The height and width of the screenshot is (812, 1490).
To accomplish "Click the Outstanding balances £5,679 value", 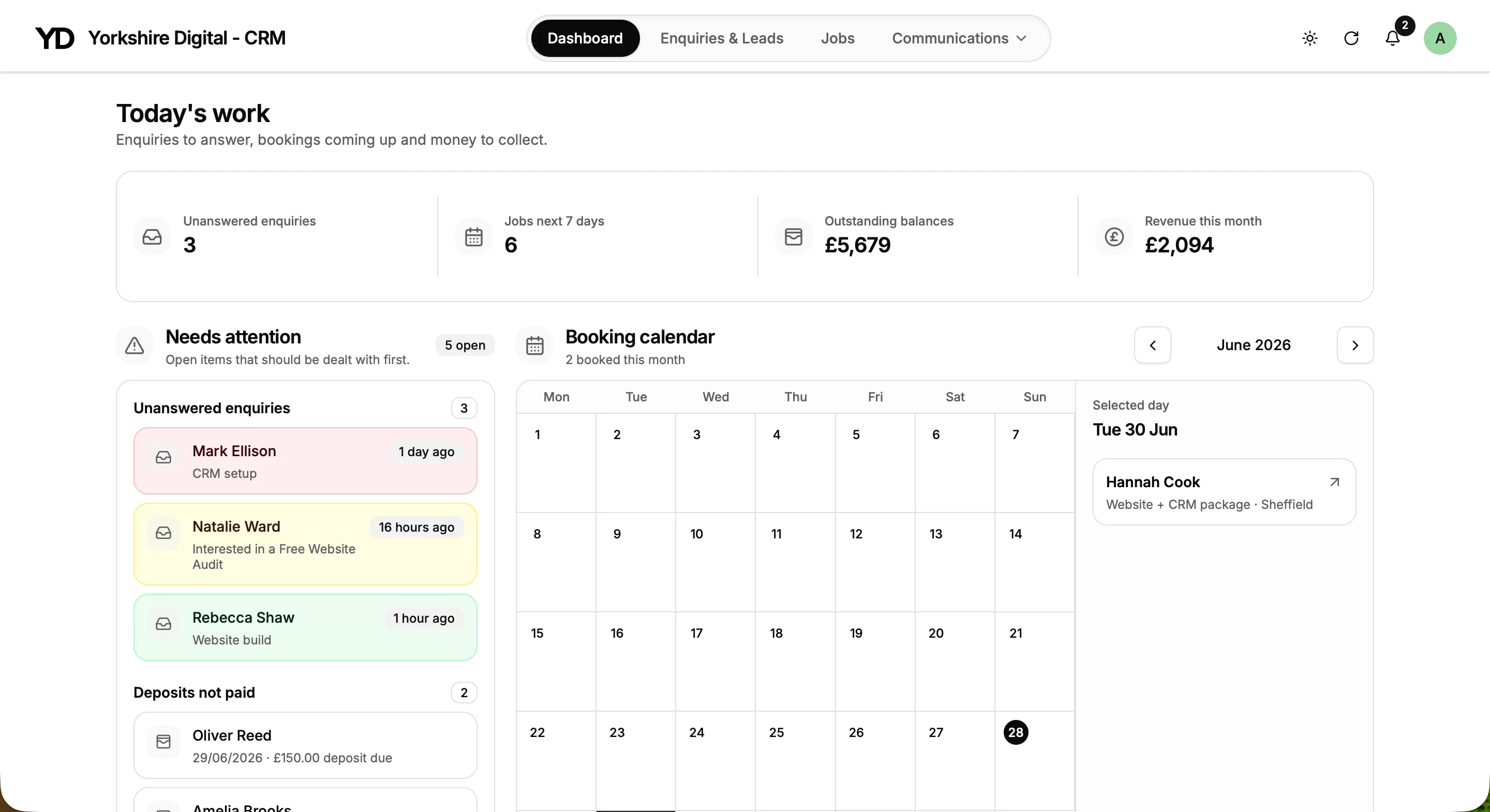I will pyautogui.click(x=857, y=245).
